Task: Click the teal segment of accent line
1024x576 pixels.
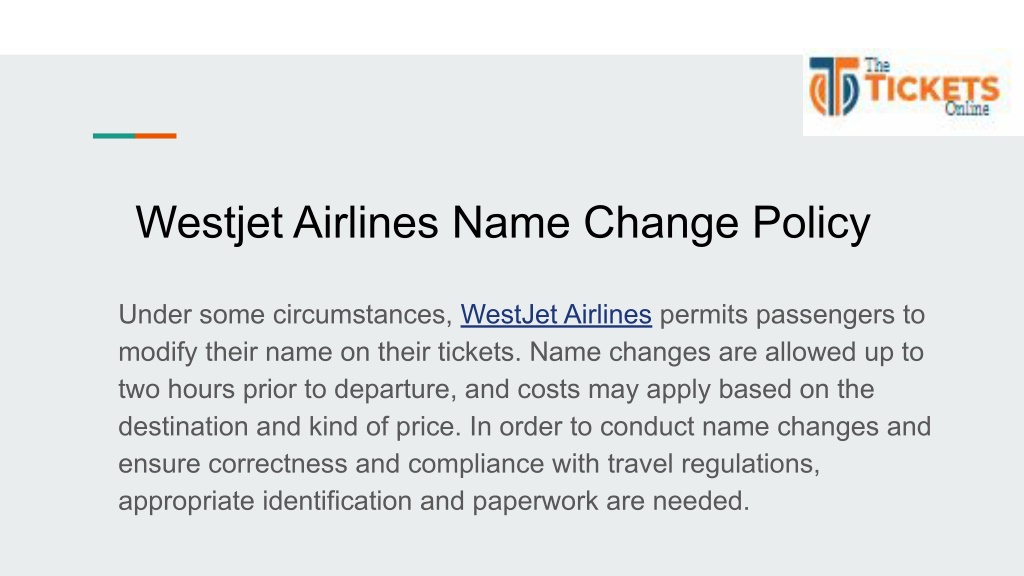Action: pos(114,136)
